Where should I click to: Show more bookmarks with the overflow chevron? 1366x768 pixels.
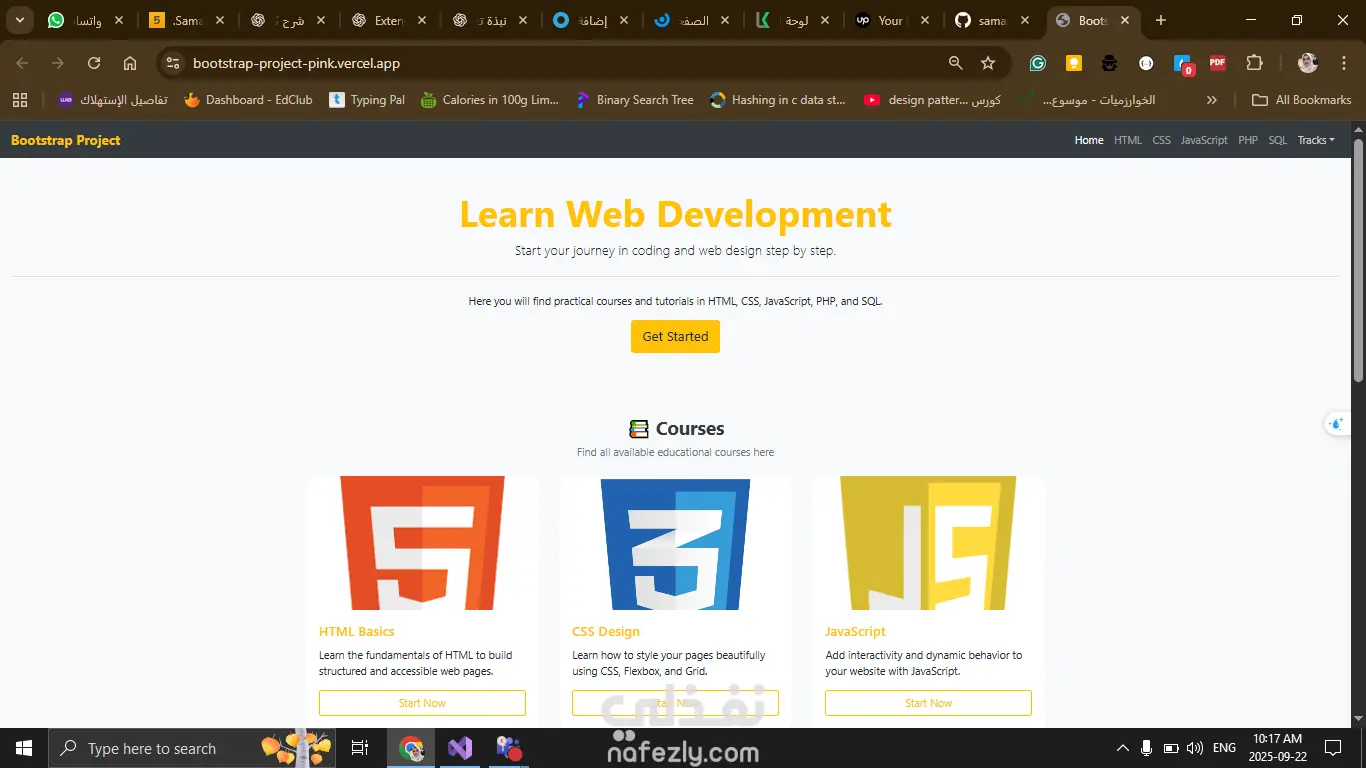point(1212,100)
